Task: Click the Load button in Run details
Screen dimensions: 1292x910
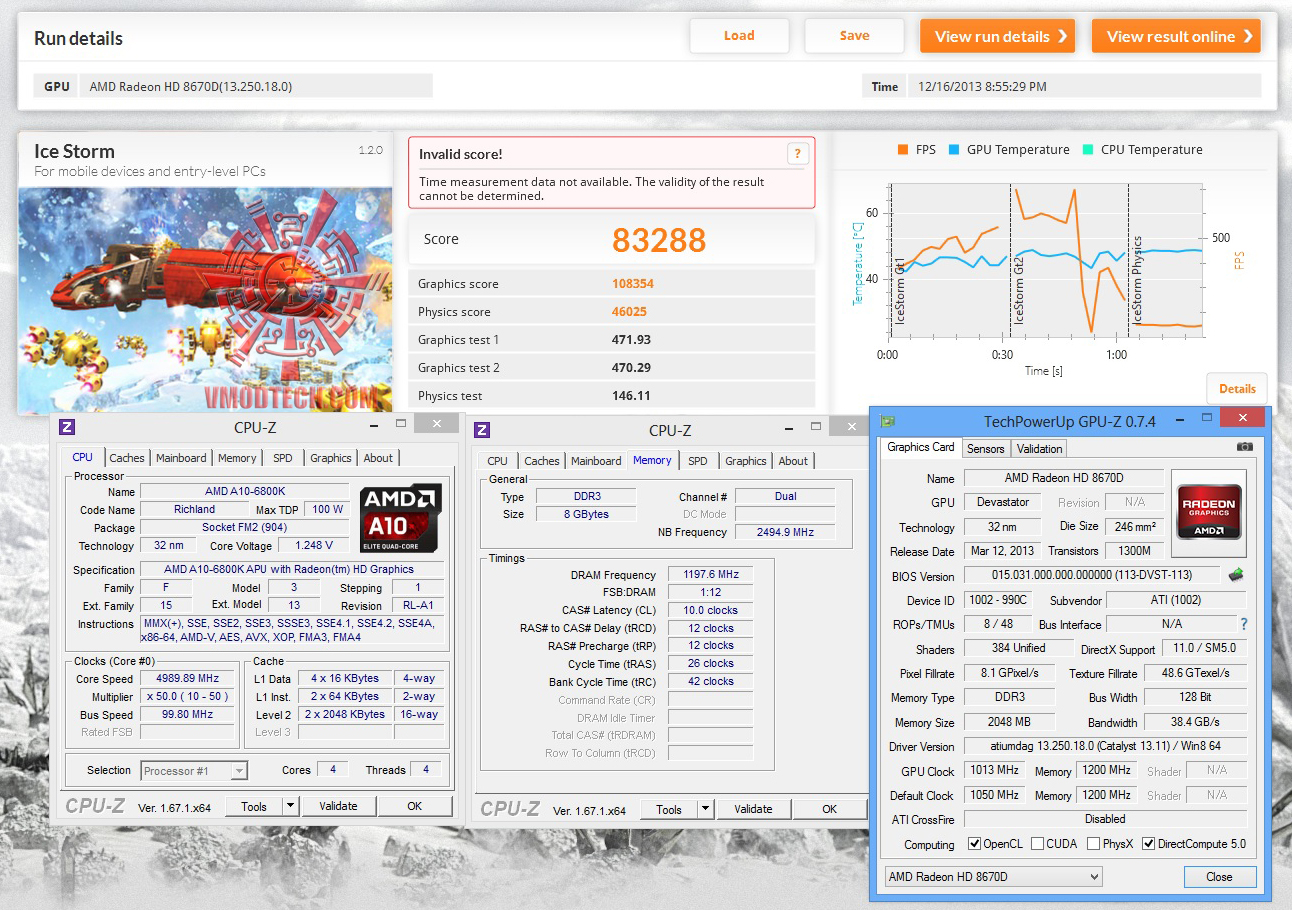Action: [x=739, y=36]
